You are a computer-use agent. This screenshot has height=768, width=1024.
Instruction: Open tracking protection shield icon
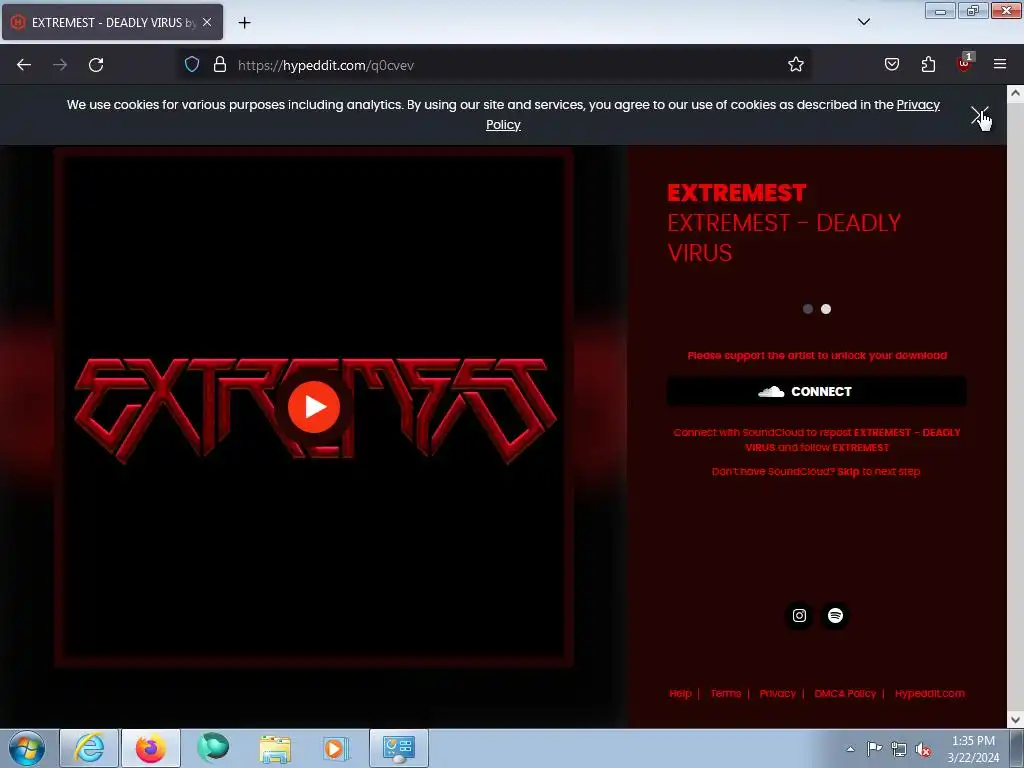[191, 65]
